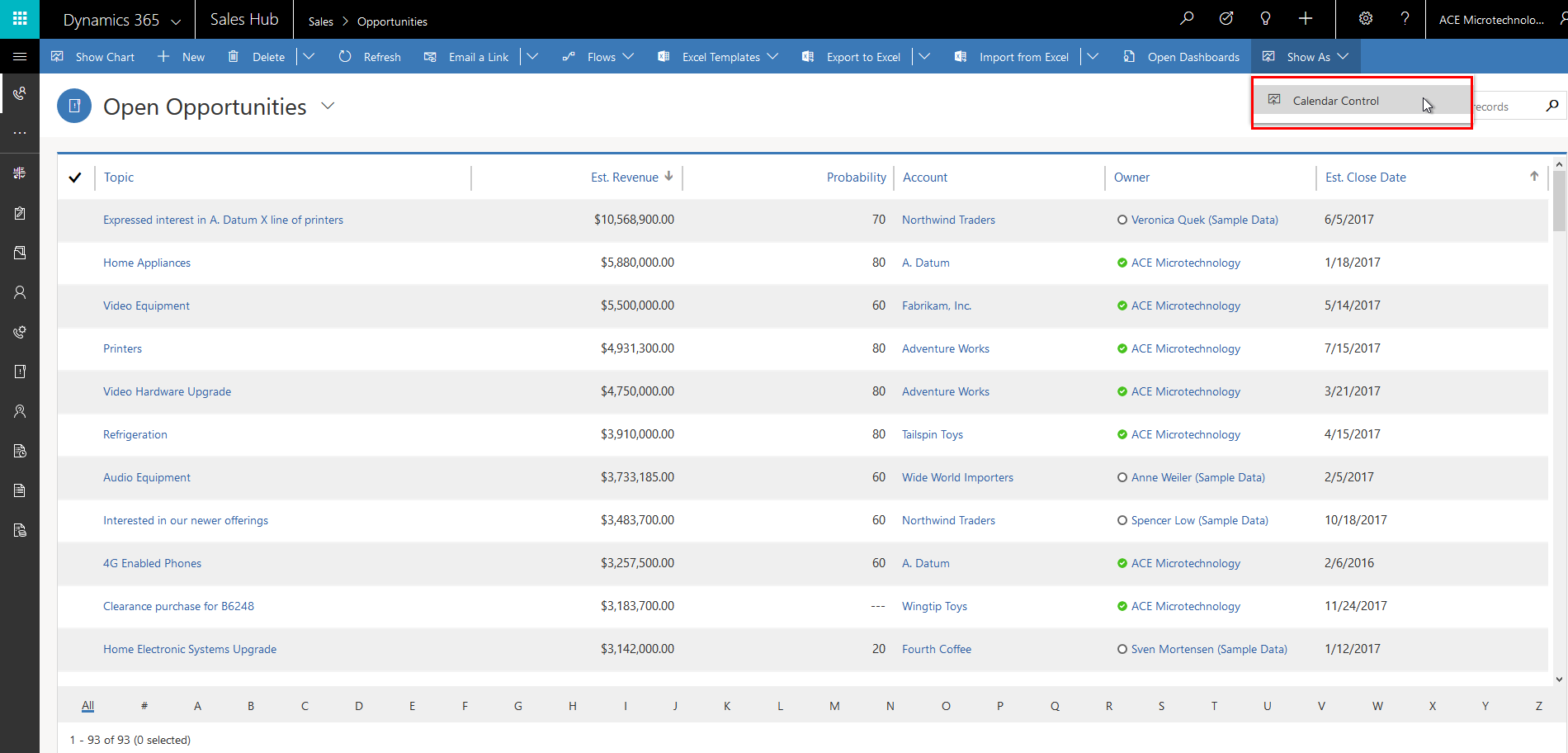Screen dimensions: 1568x753
Task: Sort by the Topic column header
Action: click(x=119, y=178)
